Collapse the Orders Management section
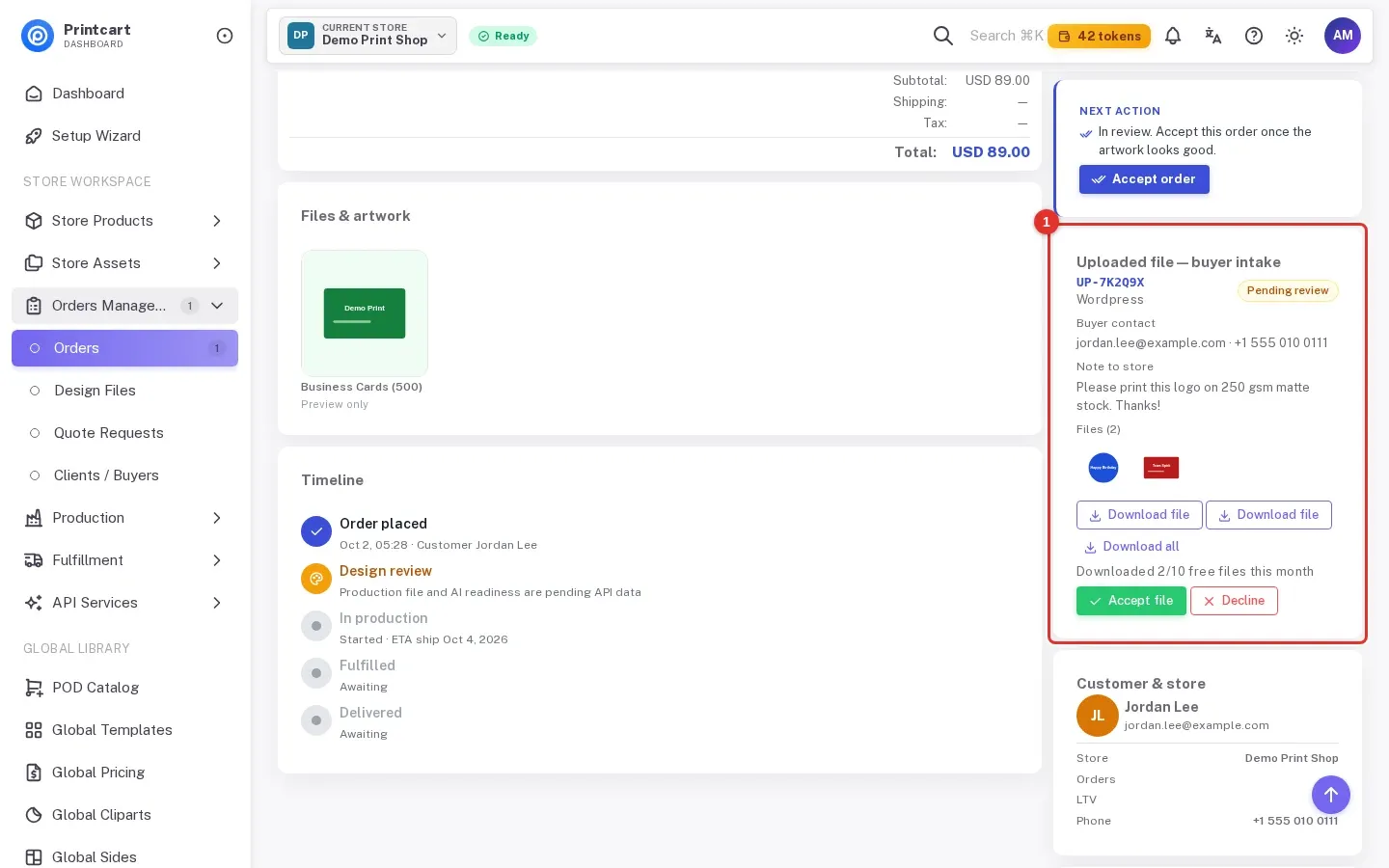This screenshot has width=1389, height=868. (x=124, y=306)
